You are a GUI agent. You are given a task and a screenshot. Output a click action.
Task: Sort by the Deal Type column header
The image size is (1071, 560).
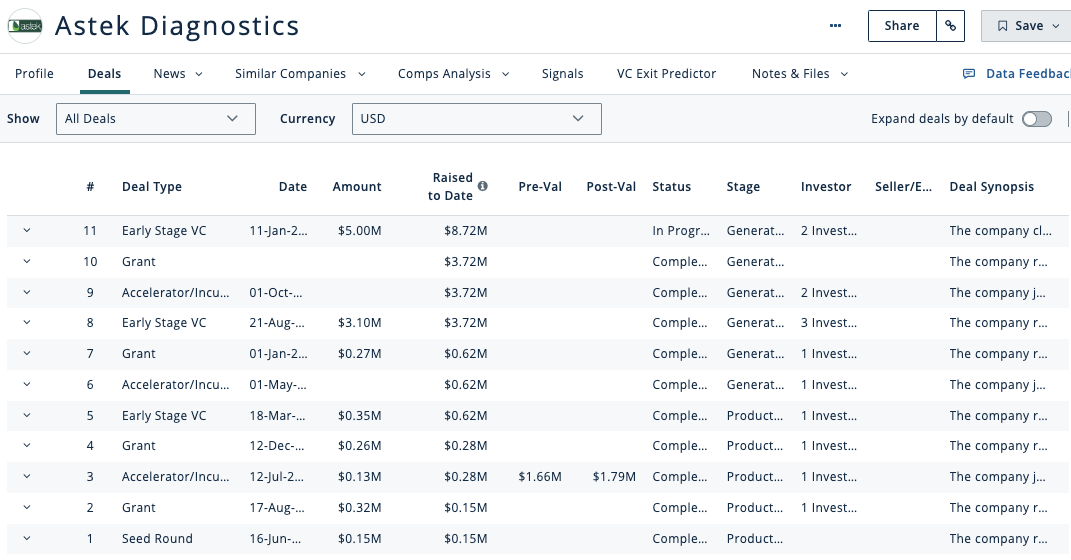click(152, 187)
